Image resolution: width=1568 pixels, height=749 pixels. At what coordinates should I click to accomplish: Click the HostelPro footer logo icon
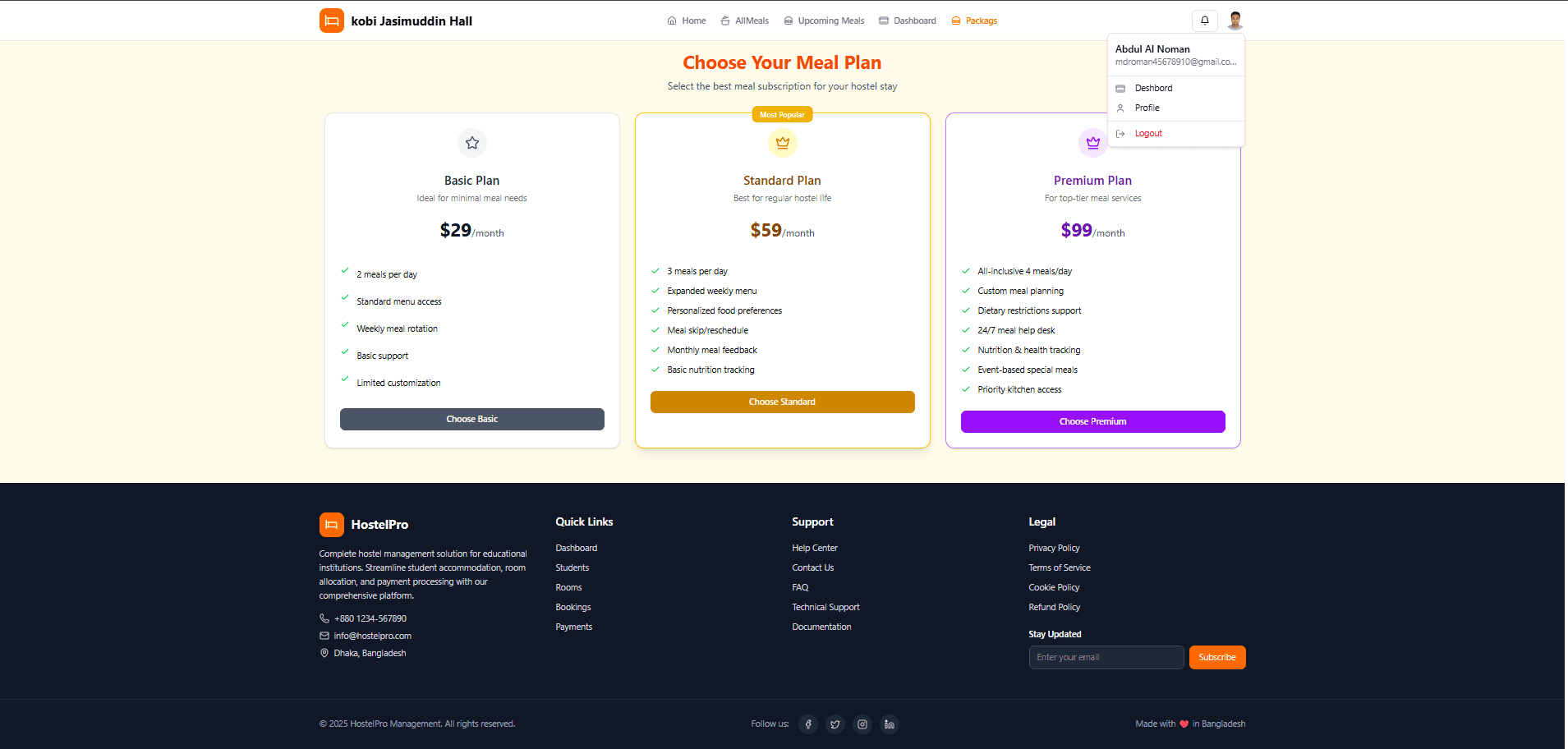point(332,525)
